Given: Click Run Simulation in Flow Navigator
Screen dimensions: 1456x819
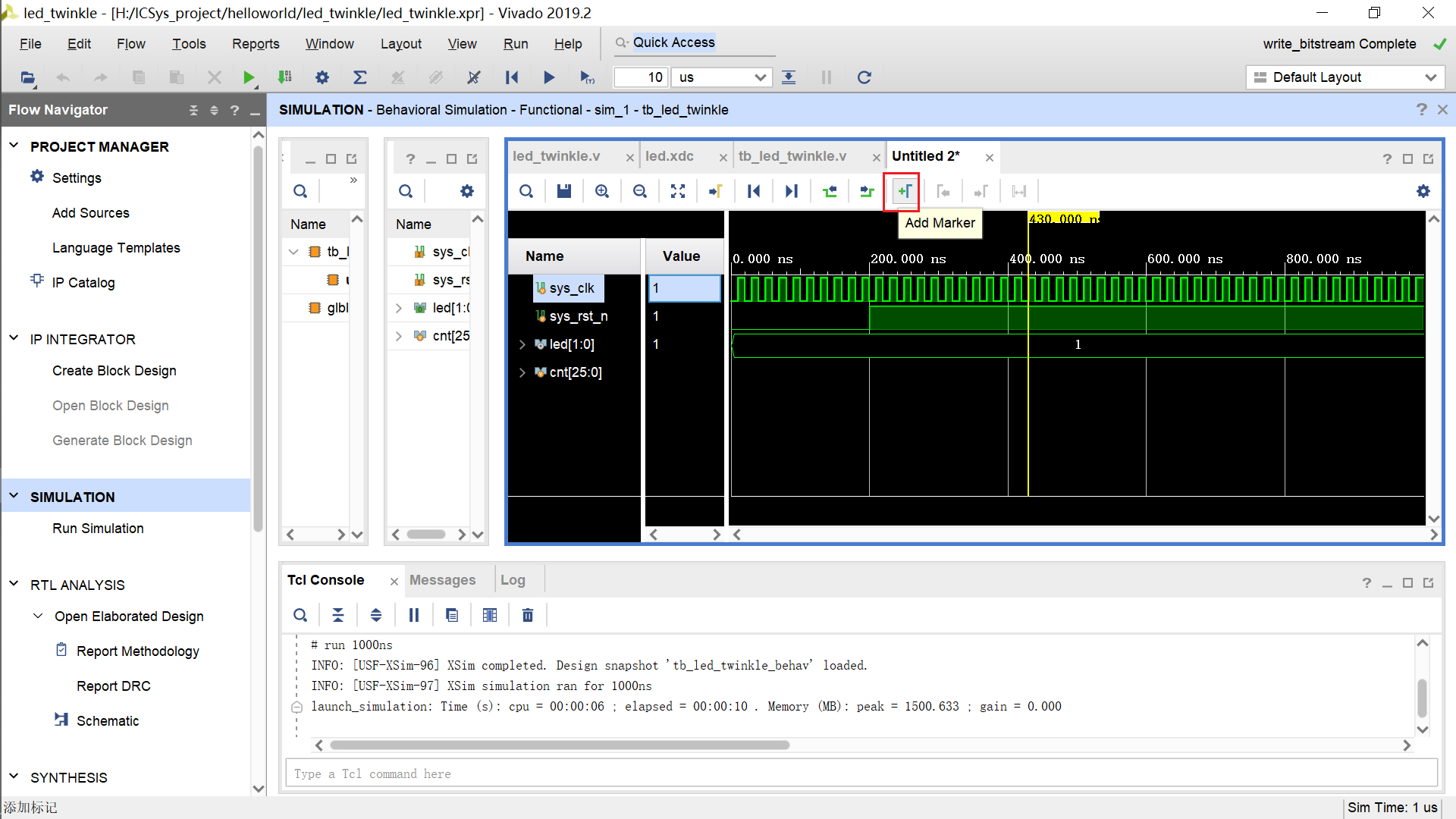Looking at the screenshot, I should click(x=98, y=529).
